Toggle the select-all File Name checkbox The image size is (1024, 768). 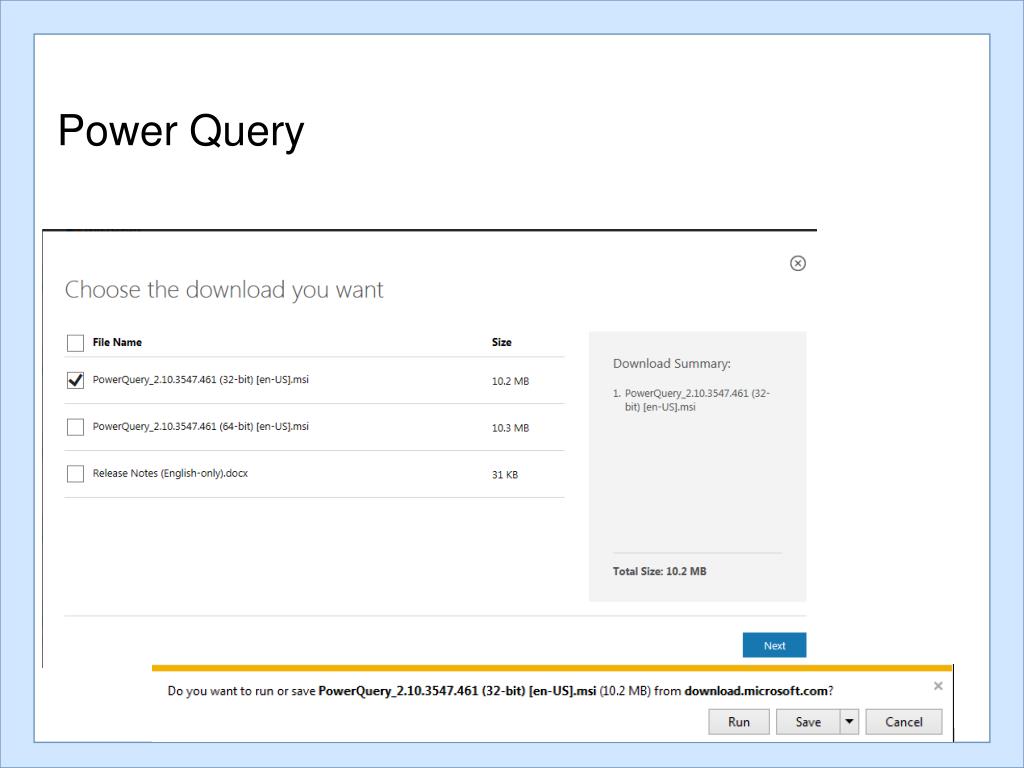[x=75, y=343]
